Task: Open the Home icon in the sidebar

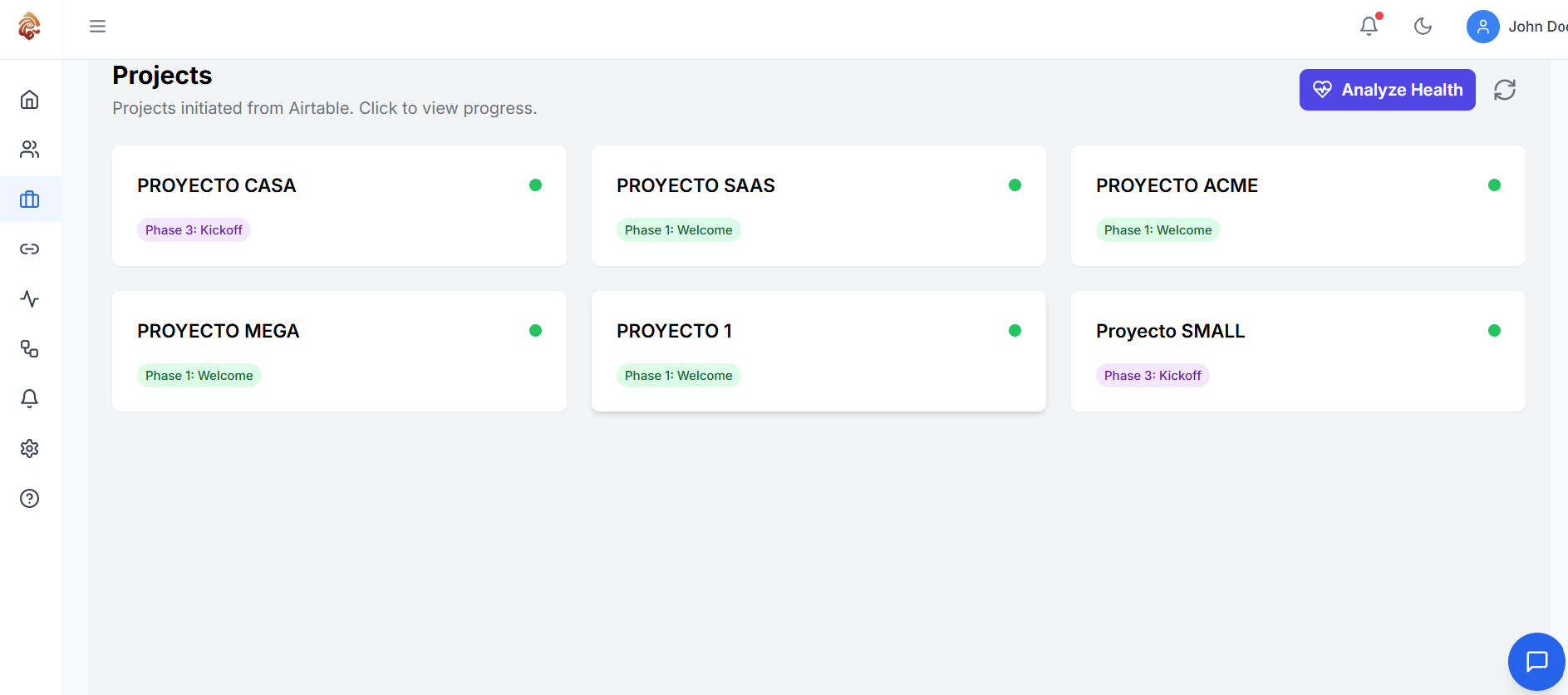Action: [x=30, y=100]
